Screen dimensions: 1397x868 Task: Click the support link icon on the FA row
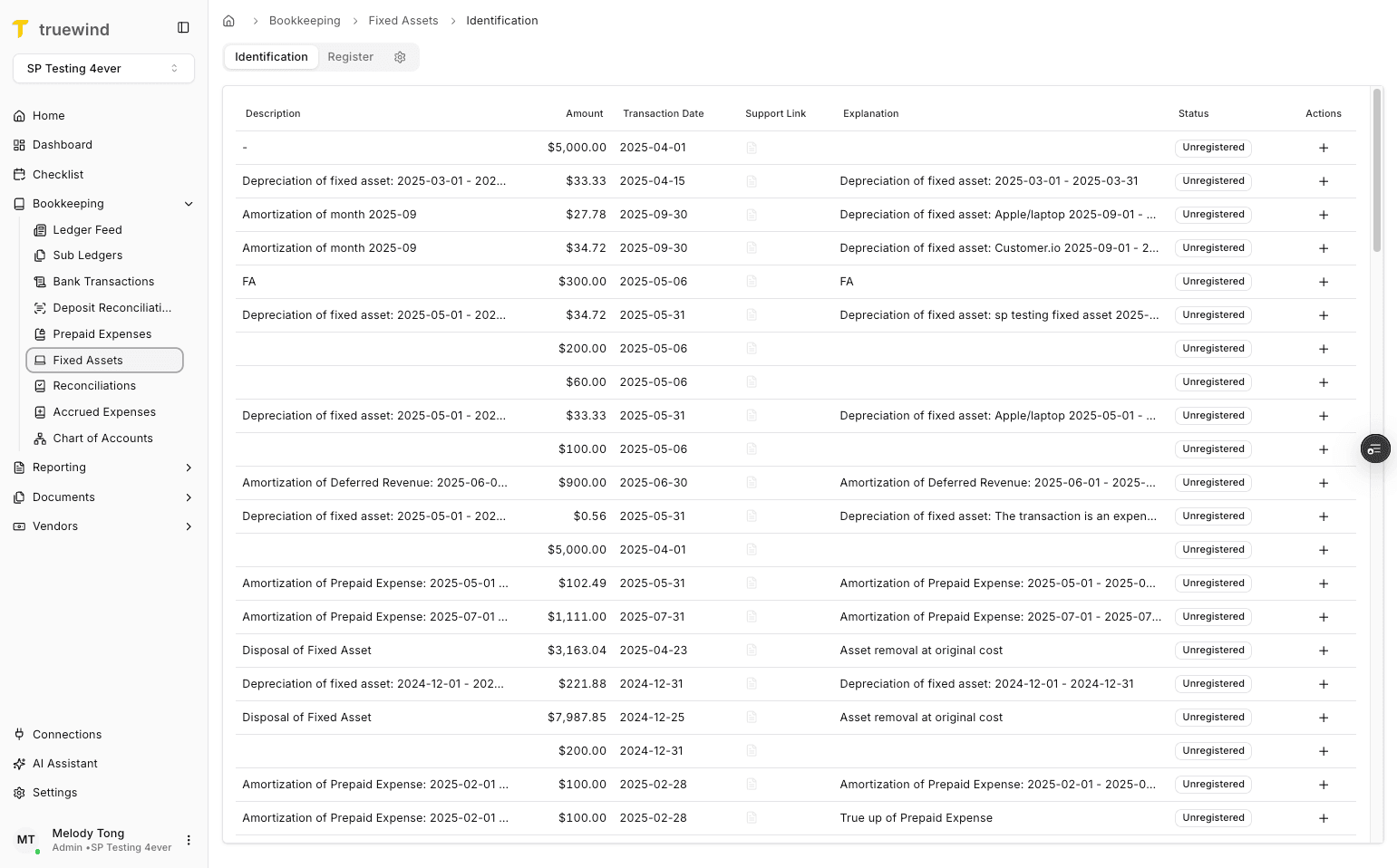752,282
